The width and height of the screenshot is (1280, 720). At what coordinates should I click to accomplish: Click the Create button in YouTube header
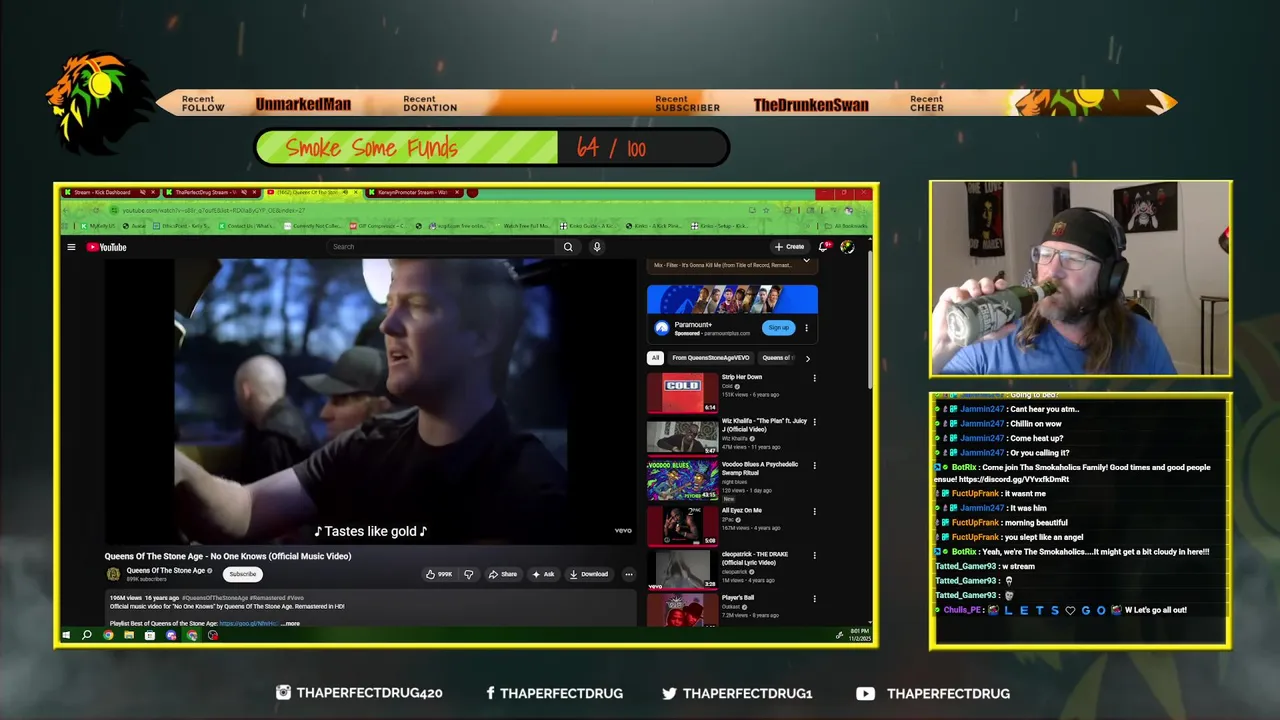789,247
